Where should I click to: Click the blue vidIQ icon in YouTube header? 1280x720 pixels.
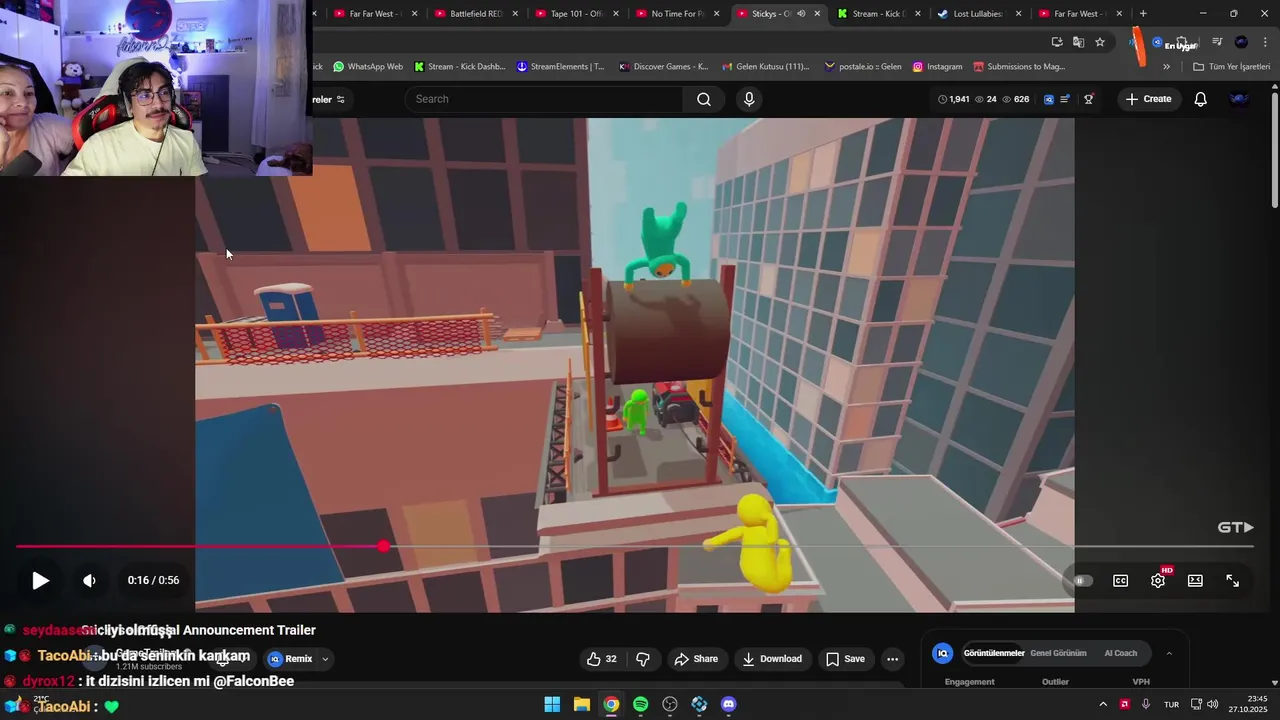pyautogui.click(x=1048, y=99)
